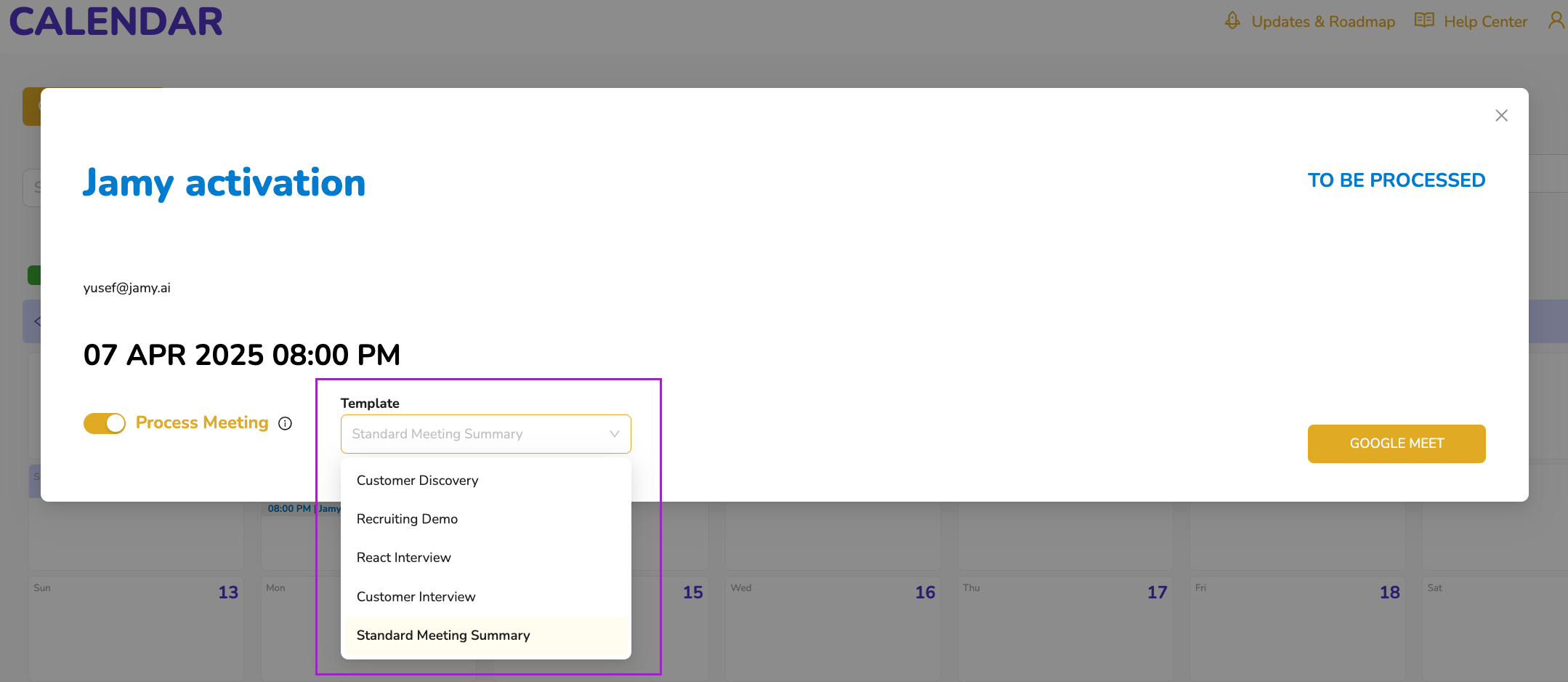Open the Help Center link
Viewport: 1568px width, 682px height.
pos(1485,22)
